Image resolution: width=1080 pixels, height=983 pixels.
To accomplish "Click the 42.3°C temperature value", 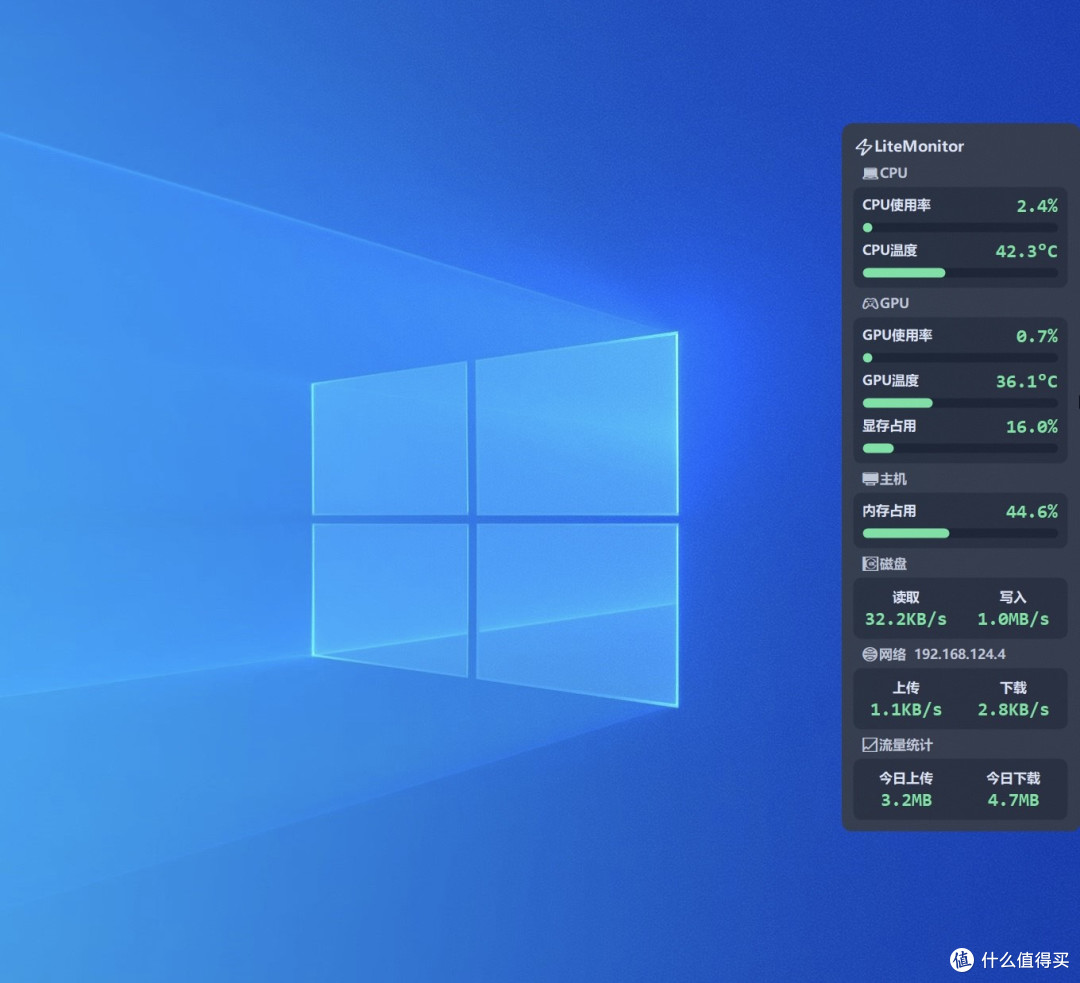I will coord(1026,251).
